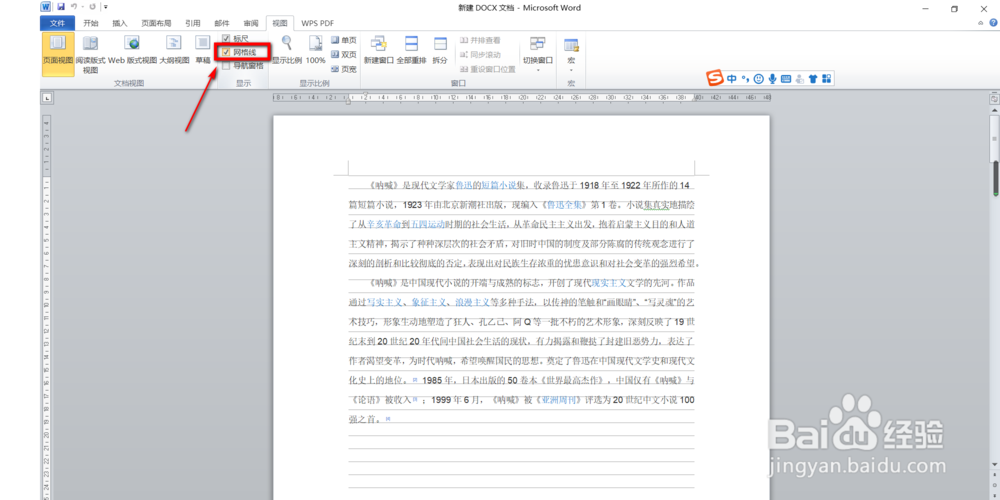Switch to the 开始 Home tab

91,23
